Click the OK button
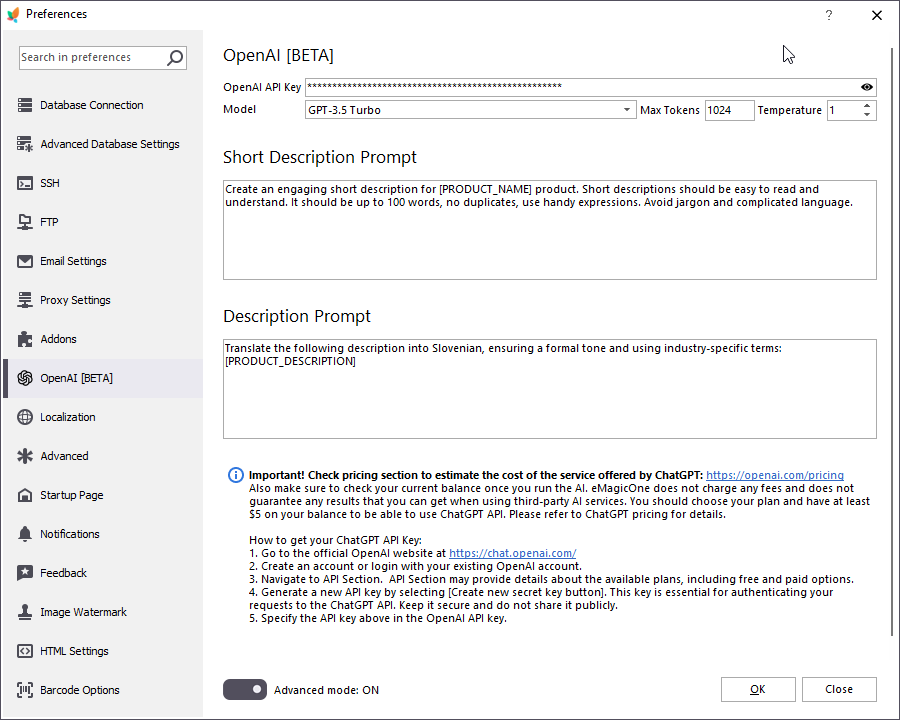 click(x=758, y=689)
